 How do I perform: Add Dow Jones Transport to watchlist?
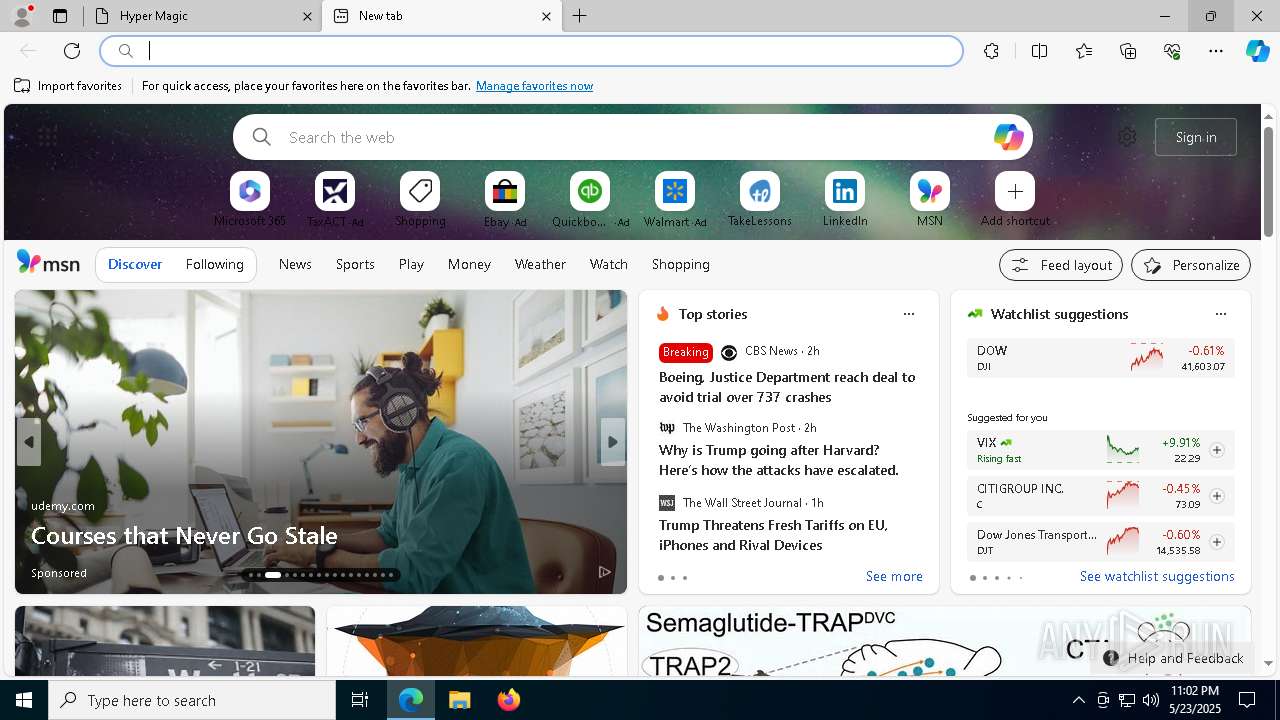coord(1217,542)
